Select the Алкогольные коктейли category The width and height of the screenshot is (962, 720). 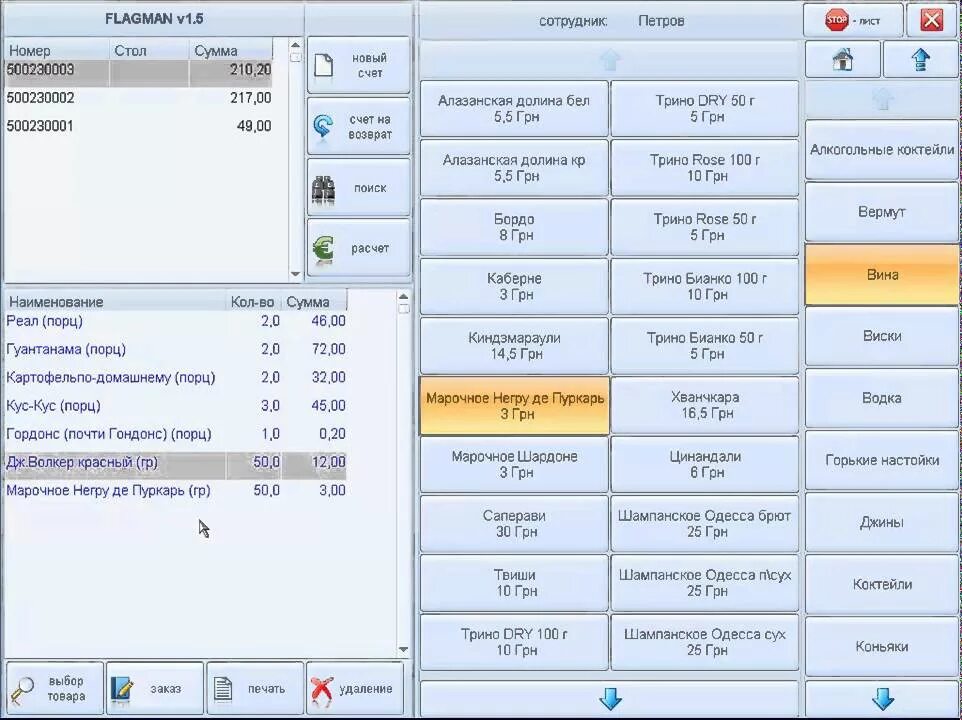tap(882, 150)
